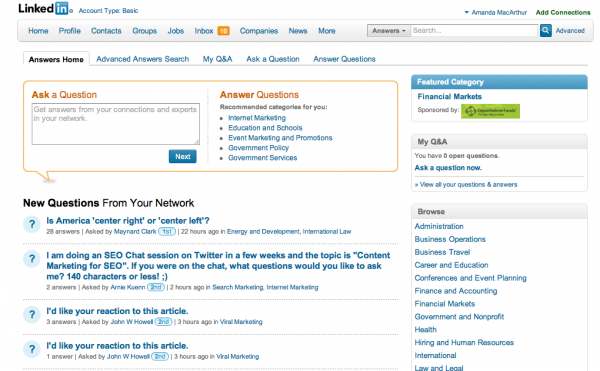Browse the Administration category

pyautogui.click(x=439, y=226)
